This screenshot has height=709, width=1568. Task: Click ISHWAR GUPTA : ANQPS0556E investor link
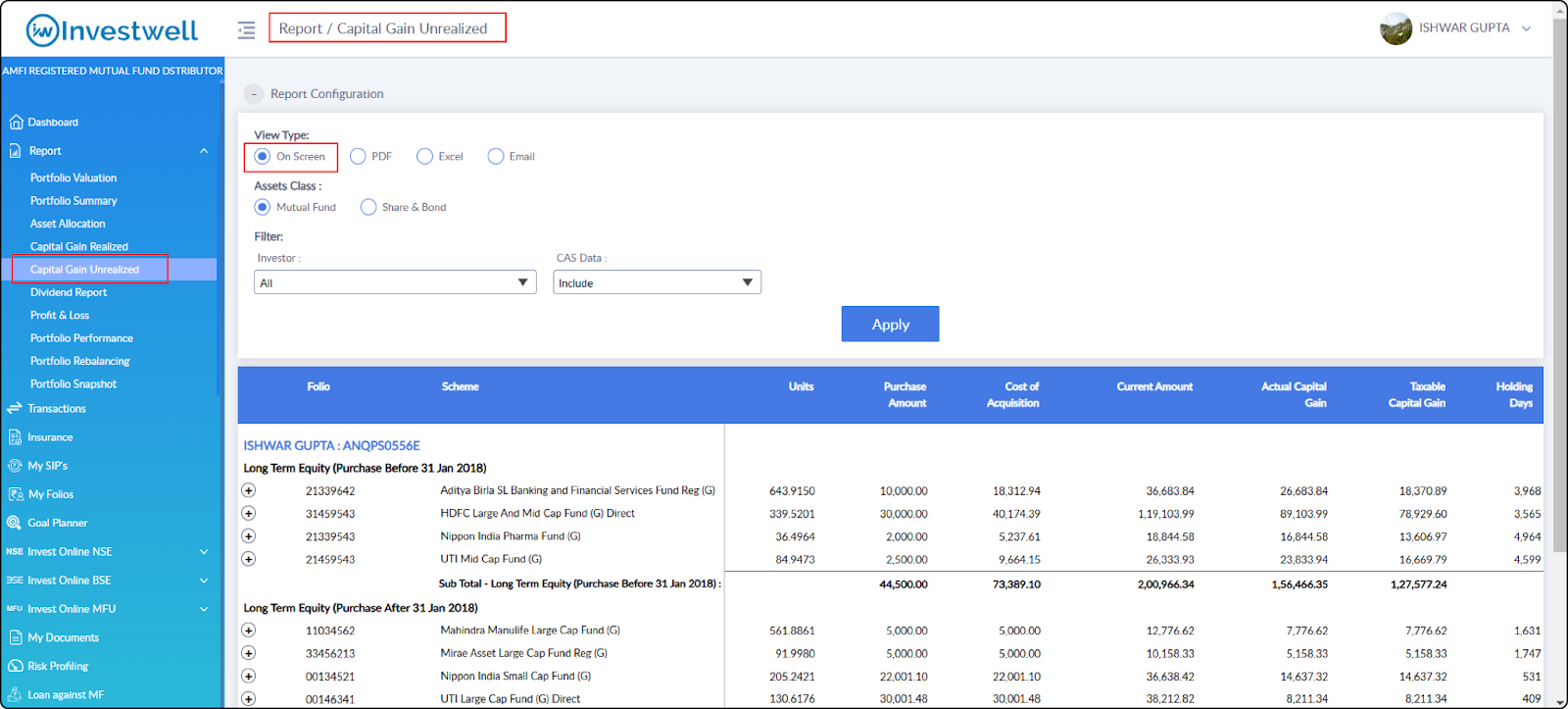point(331,445)
